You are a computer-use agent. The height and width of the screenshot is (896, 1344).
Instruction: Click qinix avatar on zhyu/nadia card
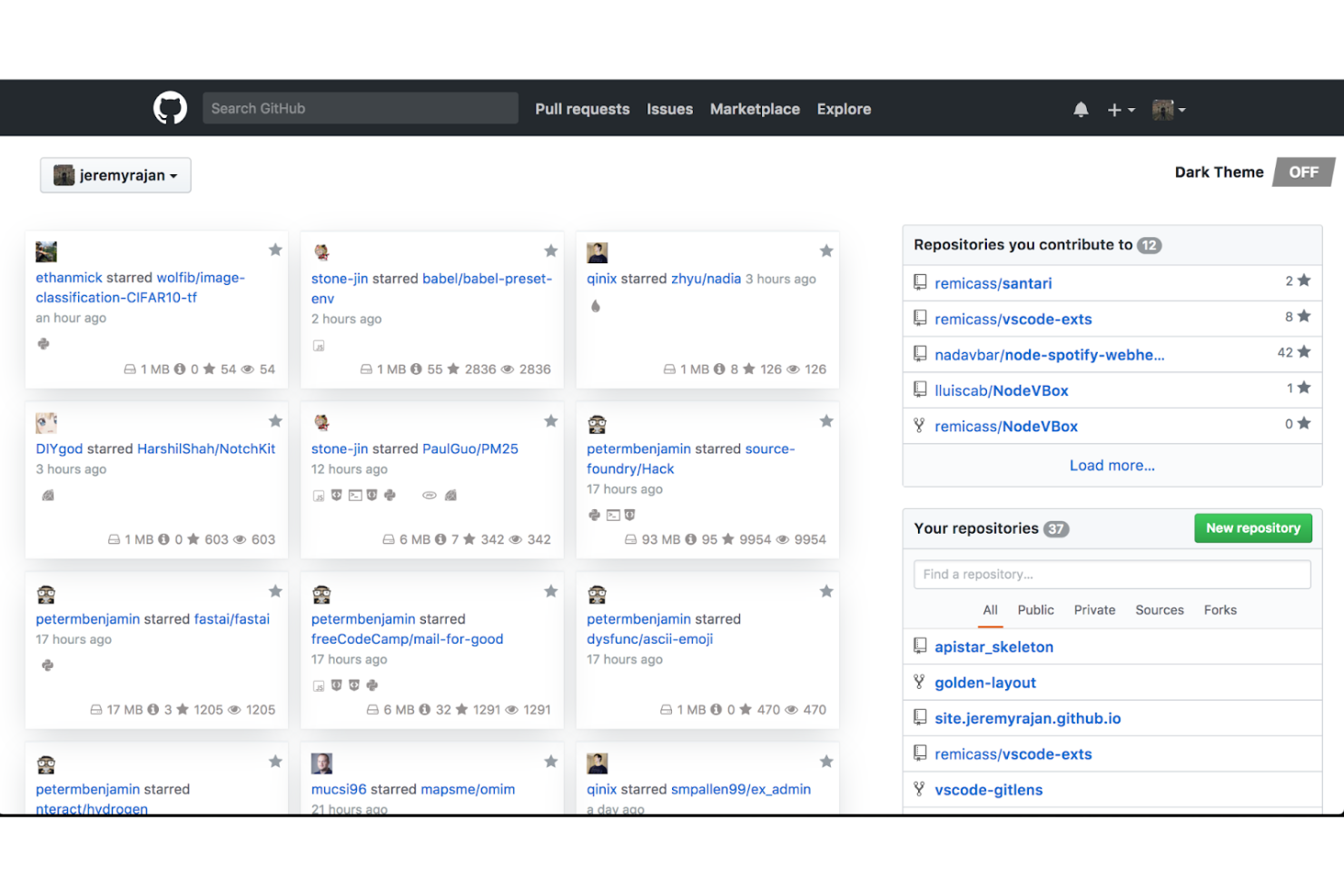[597, 252]
